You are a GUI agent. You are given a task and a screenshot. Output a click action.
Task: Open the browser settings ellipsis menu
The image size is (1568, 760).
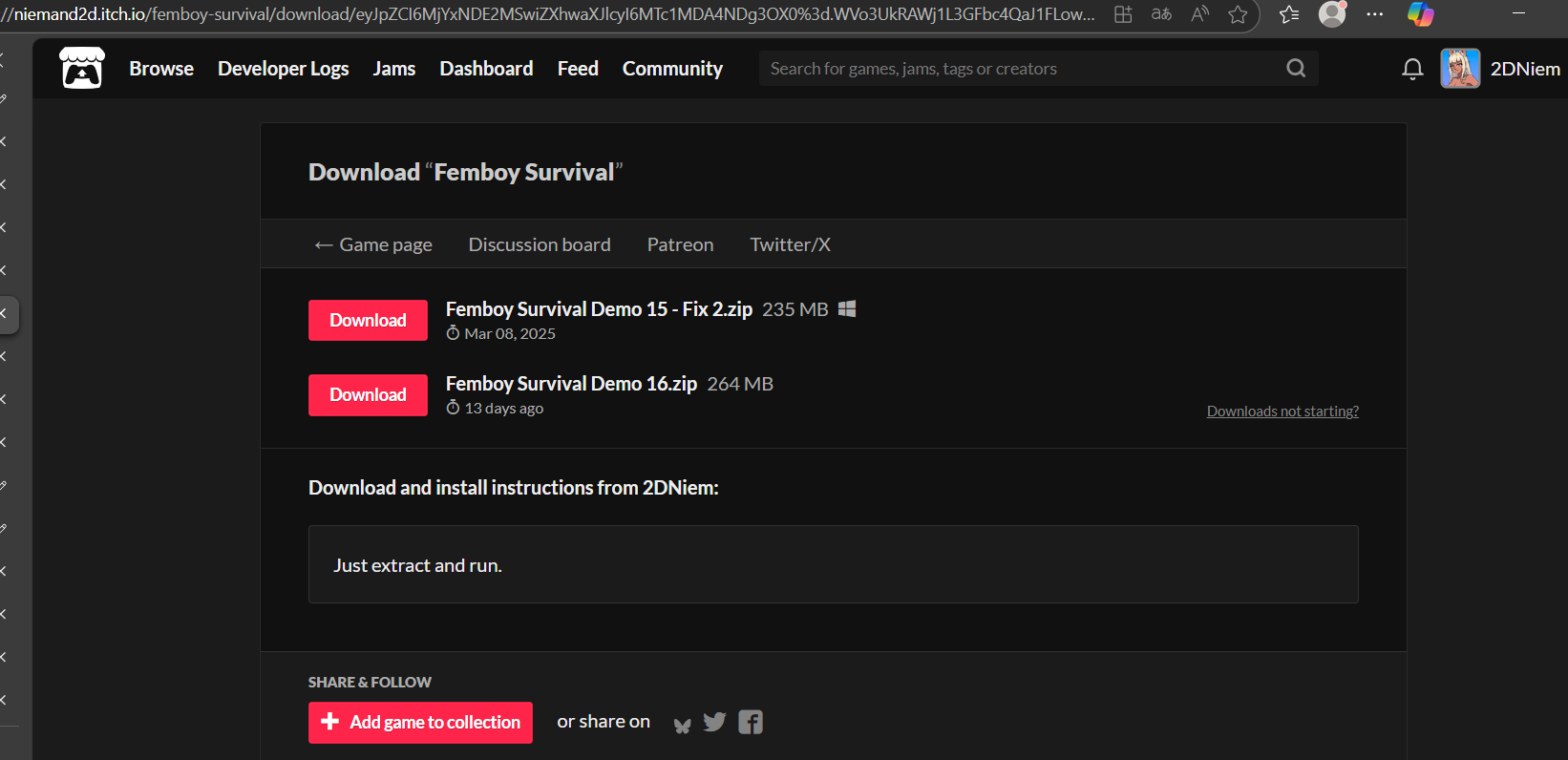coord(1375,14)
